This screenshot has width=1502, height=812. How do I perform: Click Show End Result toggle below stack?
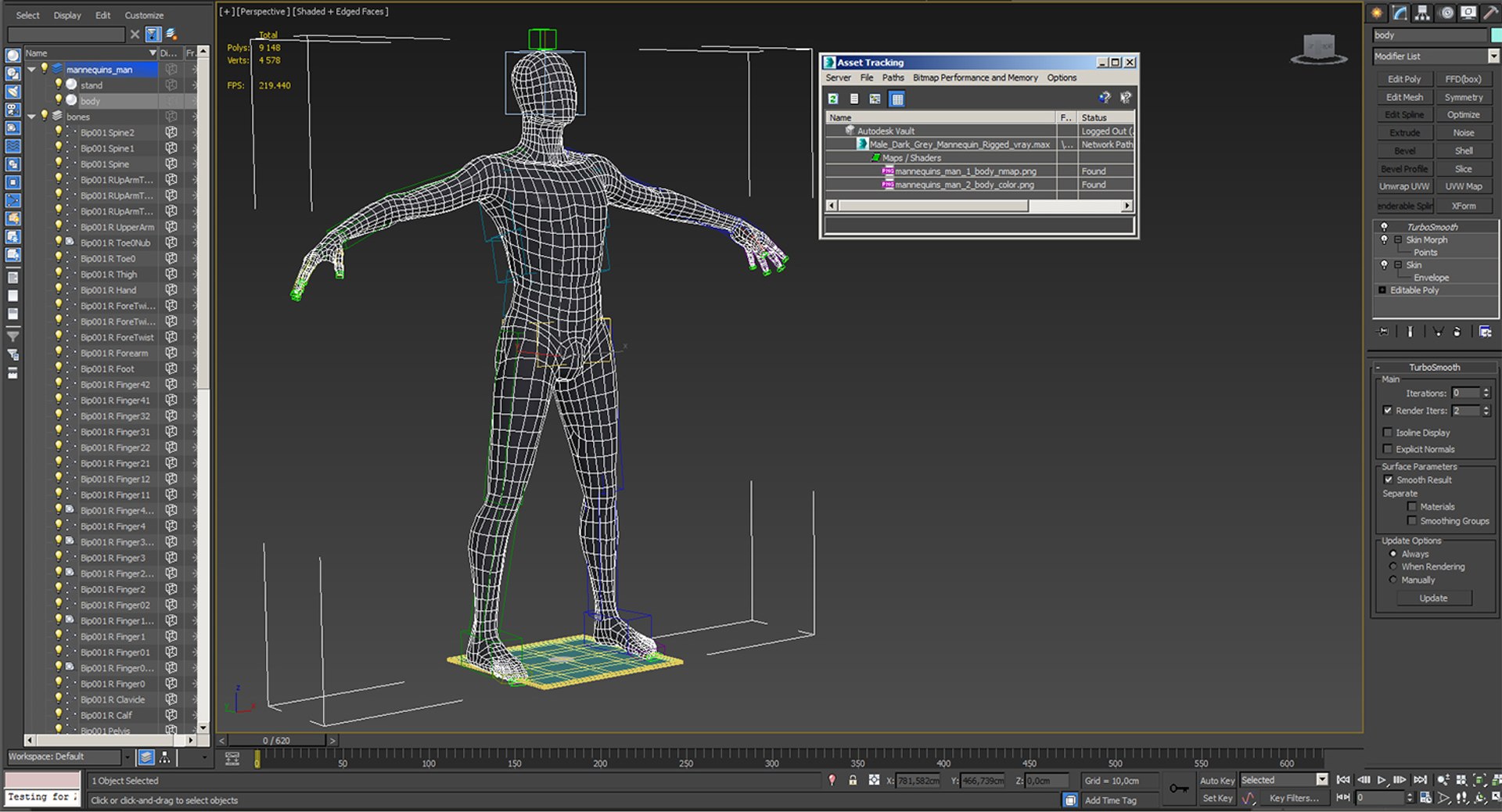coord(1410,332)
